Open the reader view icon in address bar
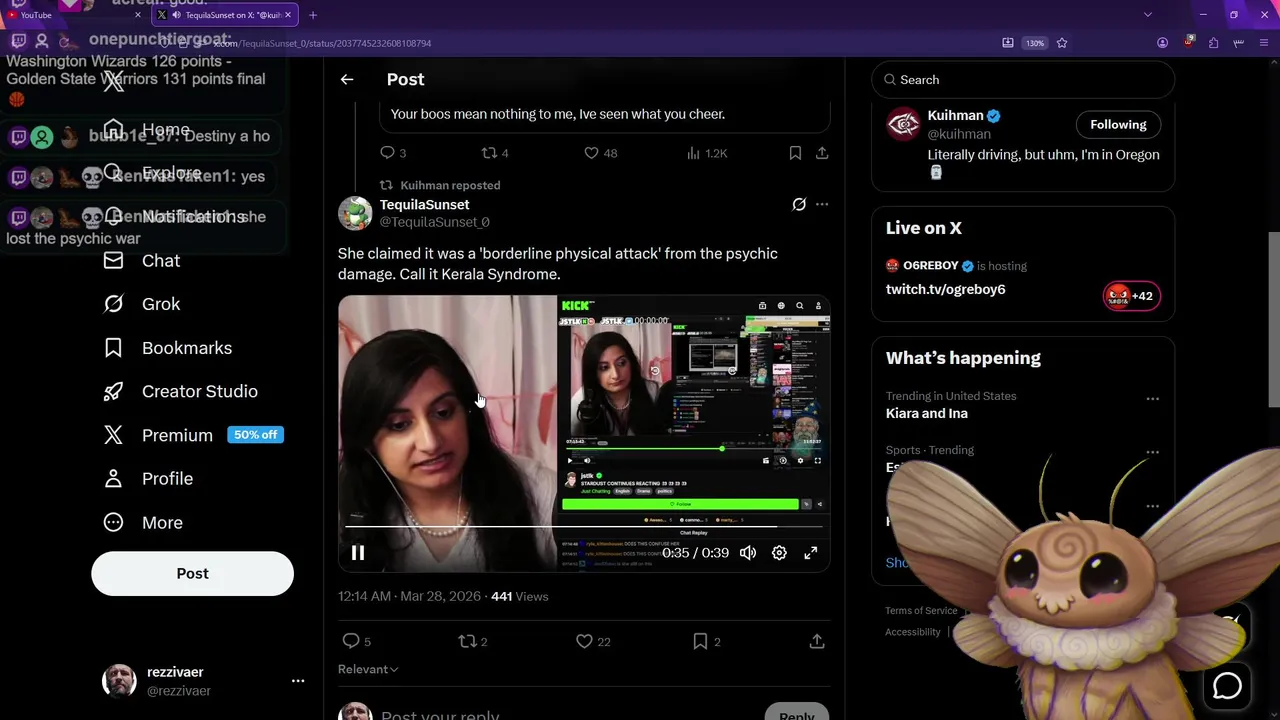The width and height of the screenshot is (1280, 720). [x=1008, y=43]
